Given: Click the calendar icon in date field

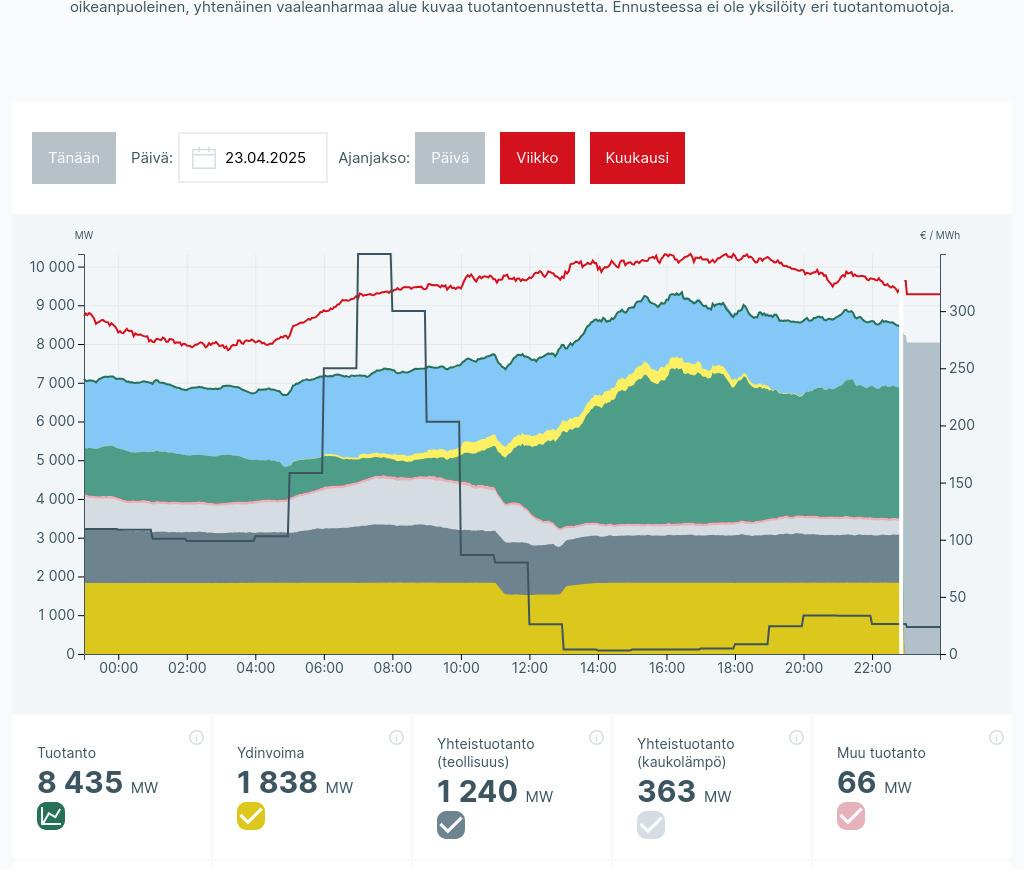Looking at the screenshot, I should click(x=204, y=158).
